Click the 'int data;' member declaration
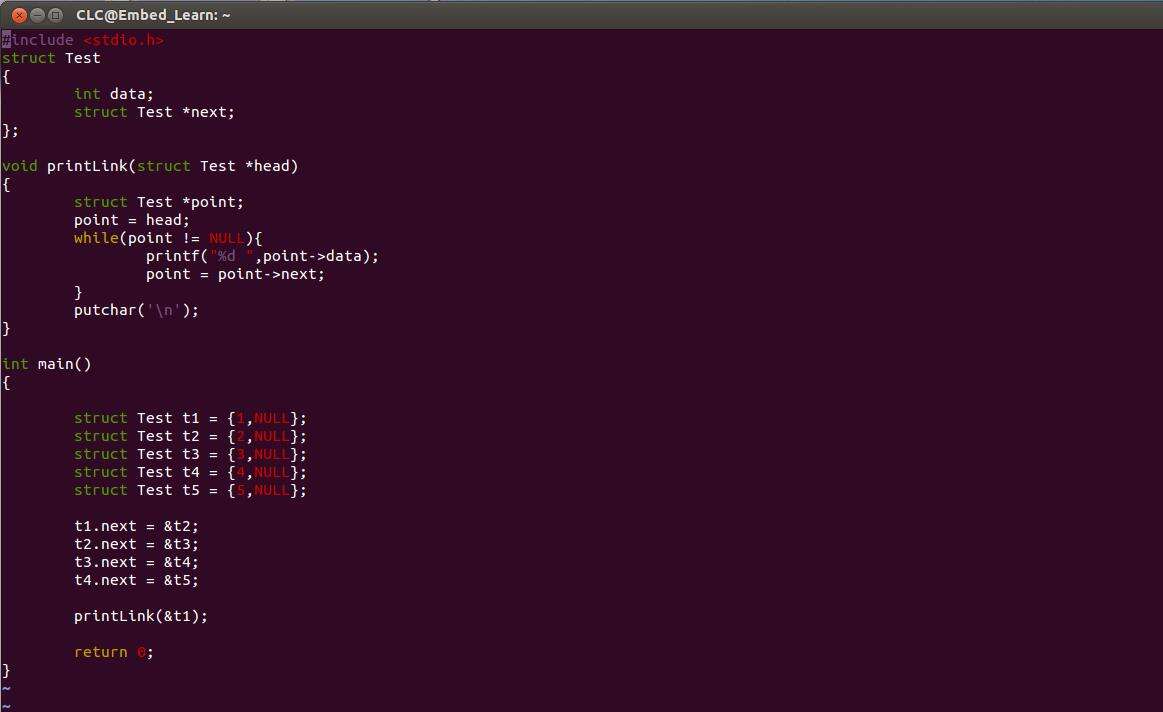This screenshot has width=1163, height=712. tap(114, 94)
